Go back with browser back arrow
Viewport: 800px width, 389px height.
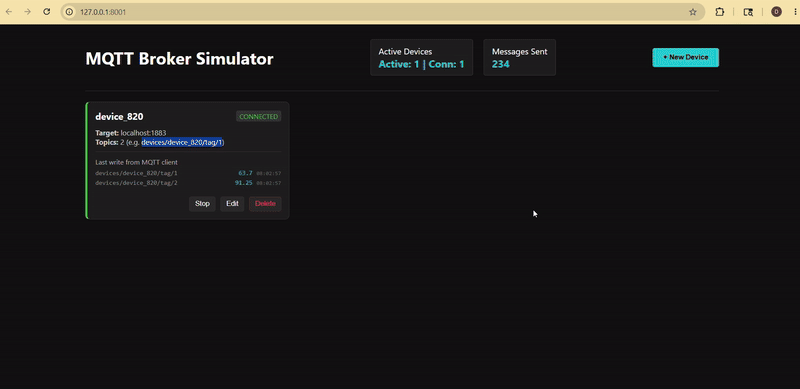(9, 12)
